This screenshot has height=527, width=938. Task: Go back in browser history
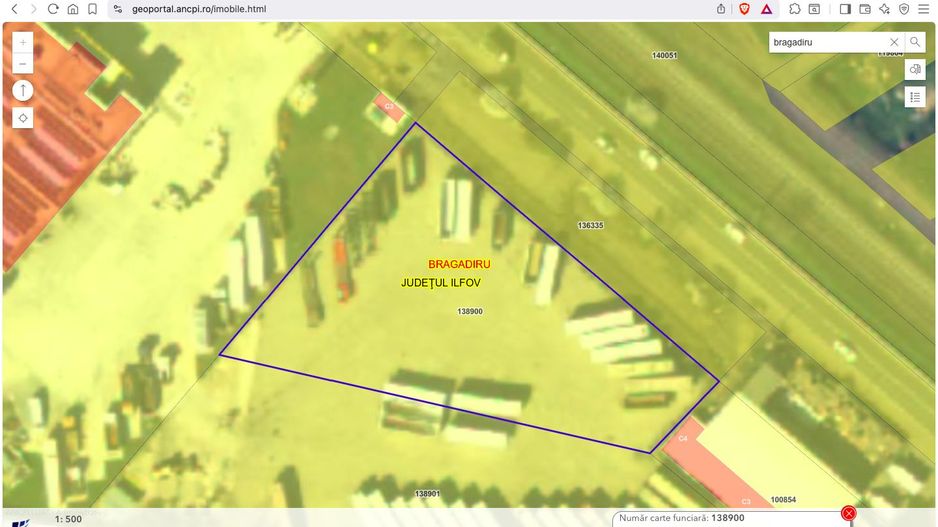pos(15,9)
